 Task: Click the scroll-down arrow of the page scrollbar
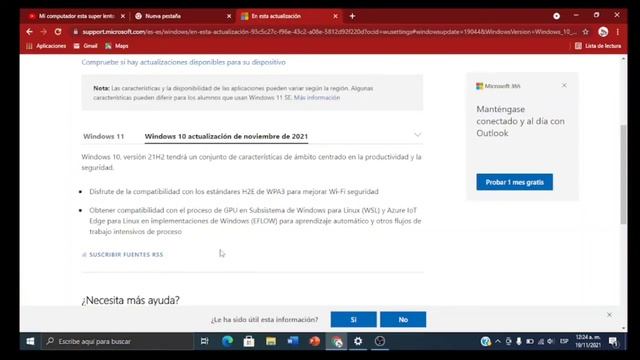[x=623, y=328]
